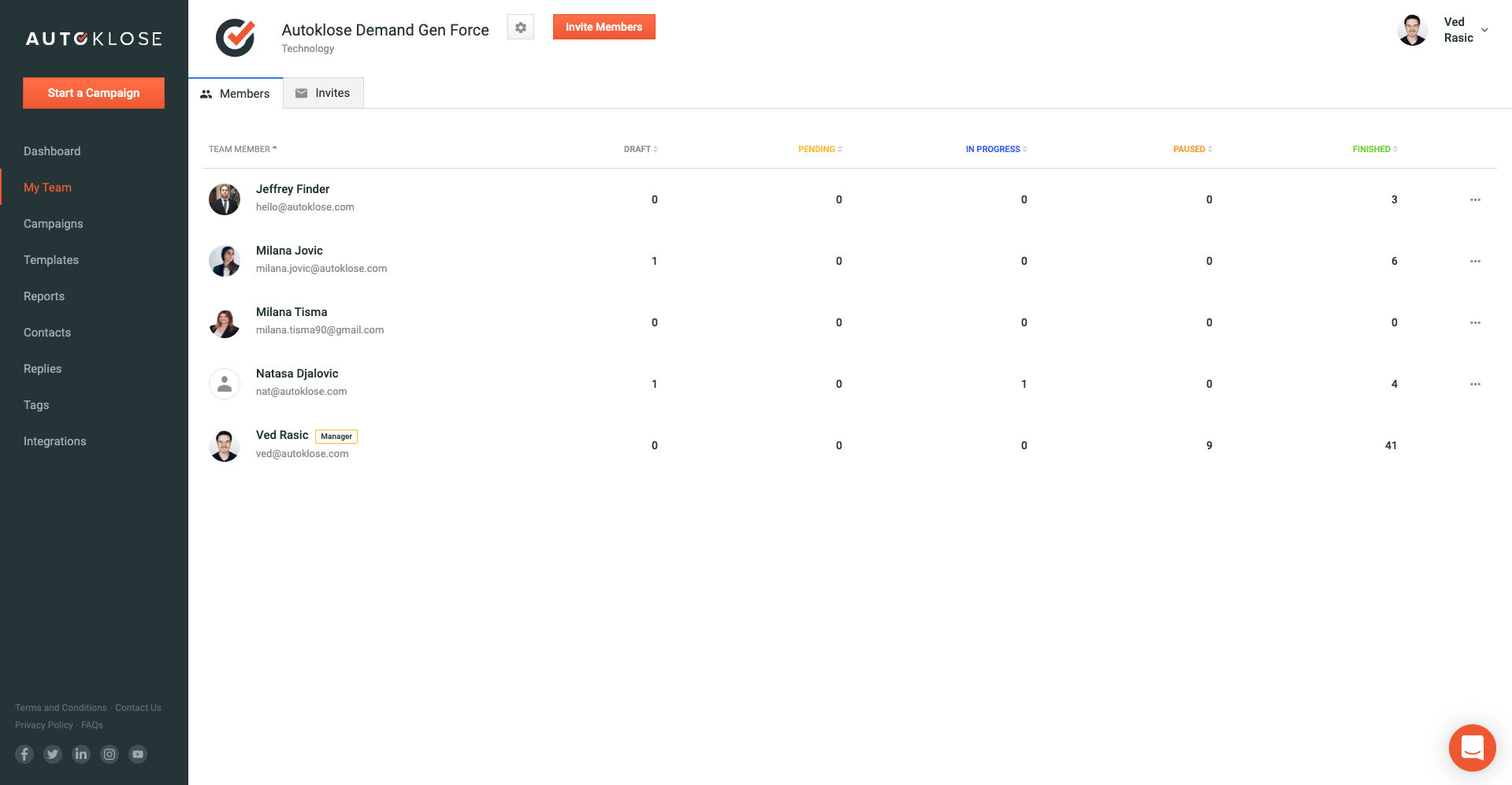Click Jeffrey Finder's avatar
This screenshot has width=1512, height=785.
(x=225, y=199)
